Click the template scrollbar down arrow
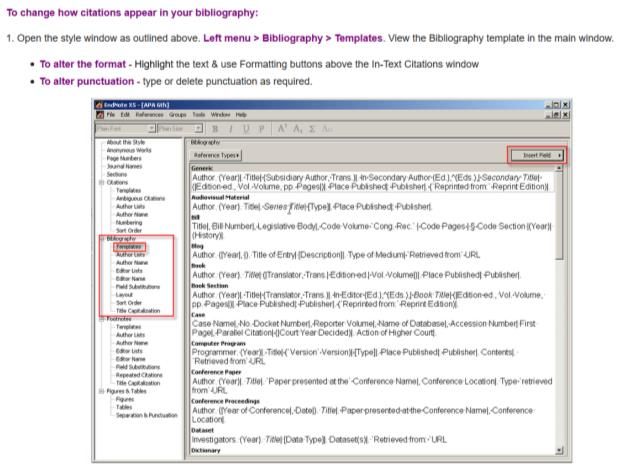Image resolution: width=628 pixels, height=473 pixels. (x=559, y=451)
